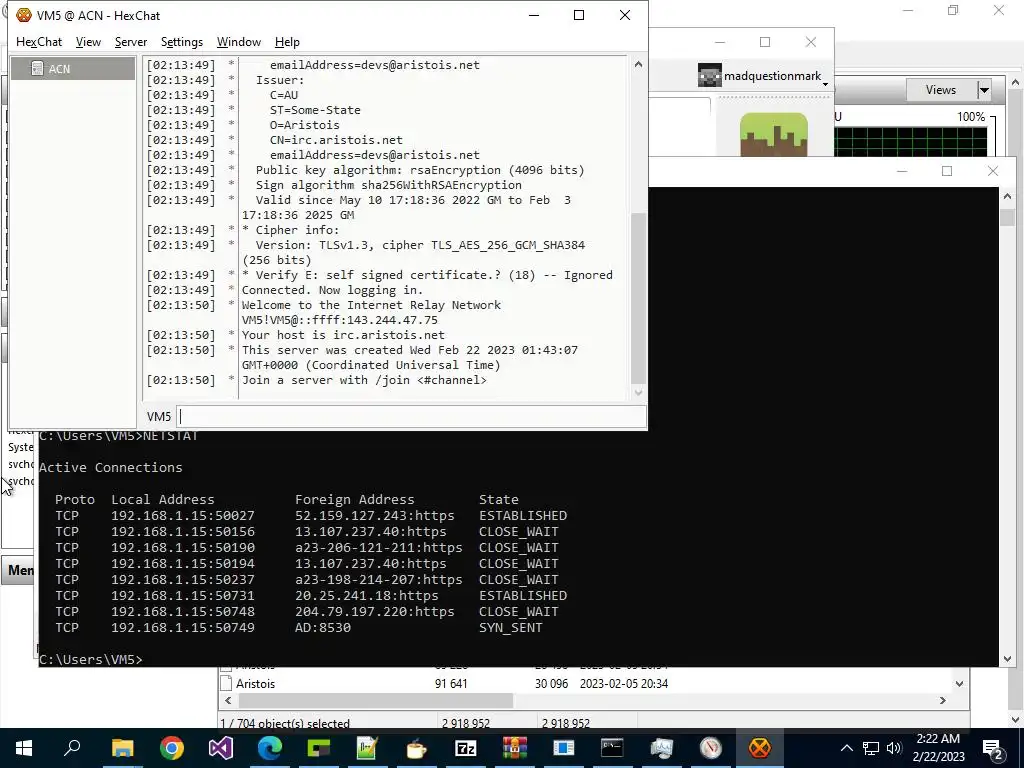Screen dimensions: 1024x768
Task: Open the green-black taskbar app icon
Action: (x=319, y=748)
